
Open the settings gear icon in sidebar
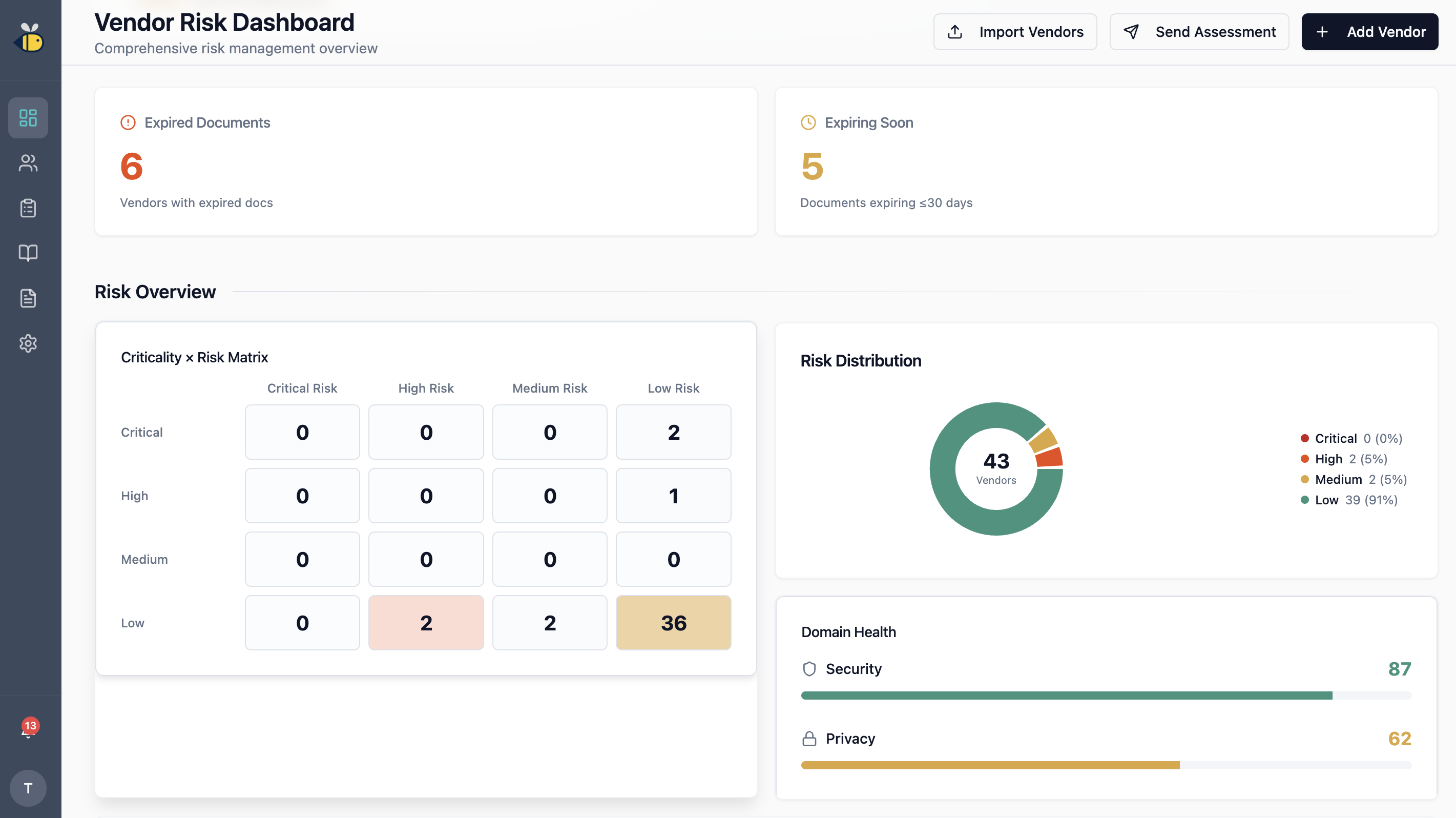(x=28, y=343)
